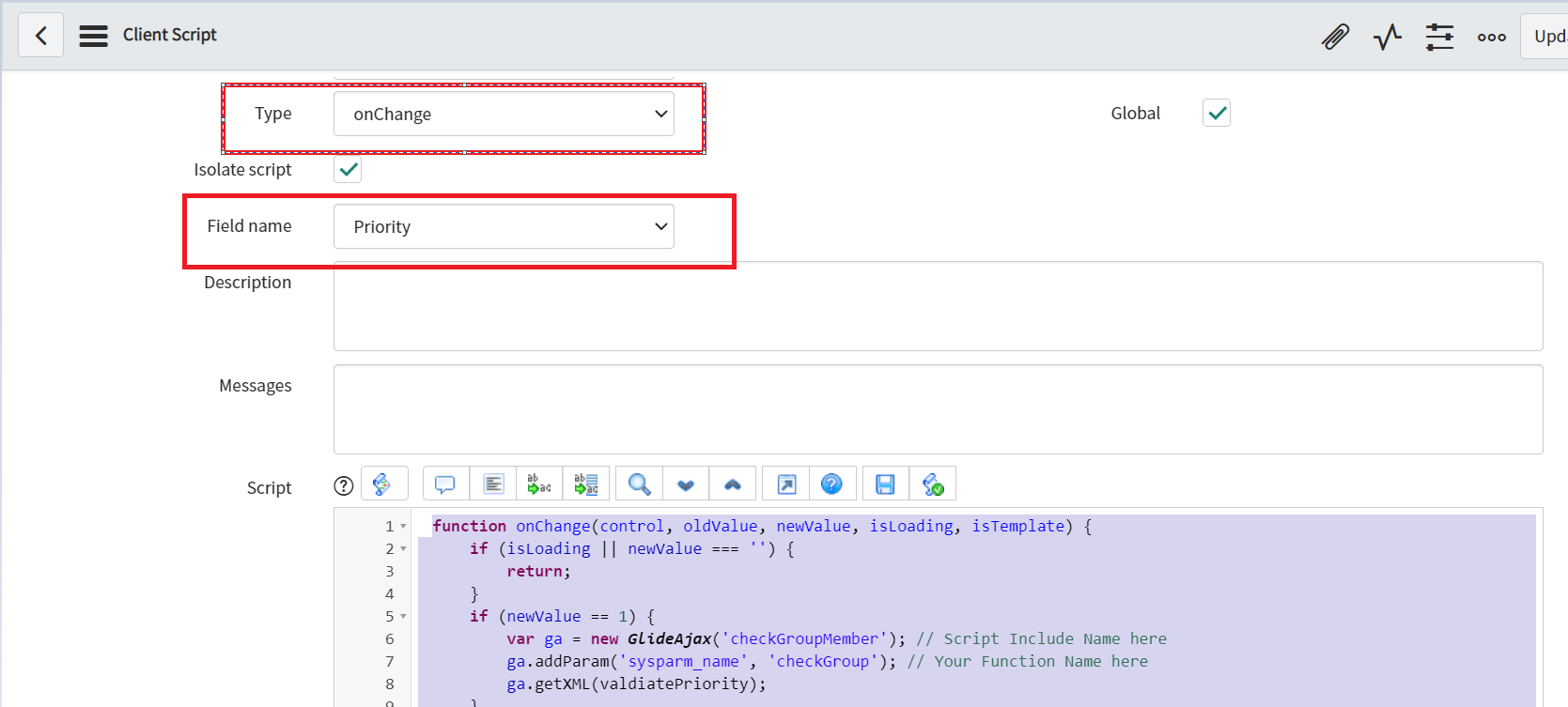Open the activity stream icon
Viewport: 1568px width, 707px height.
[x=1387, y=37]
